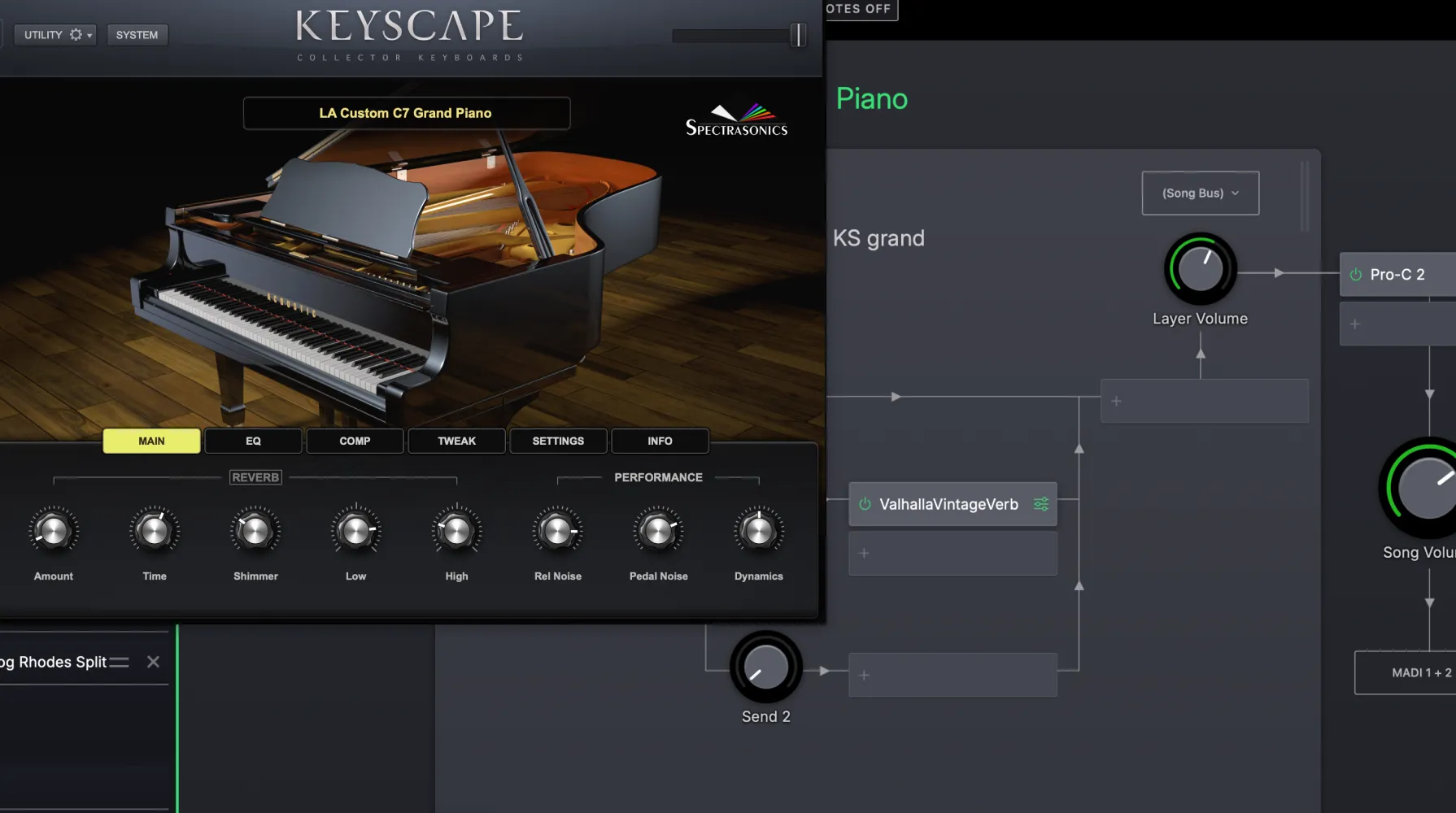Click the reverb High knob

(x=457, y=531)
